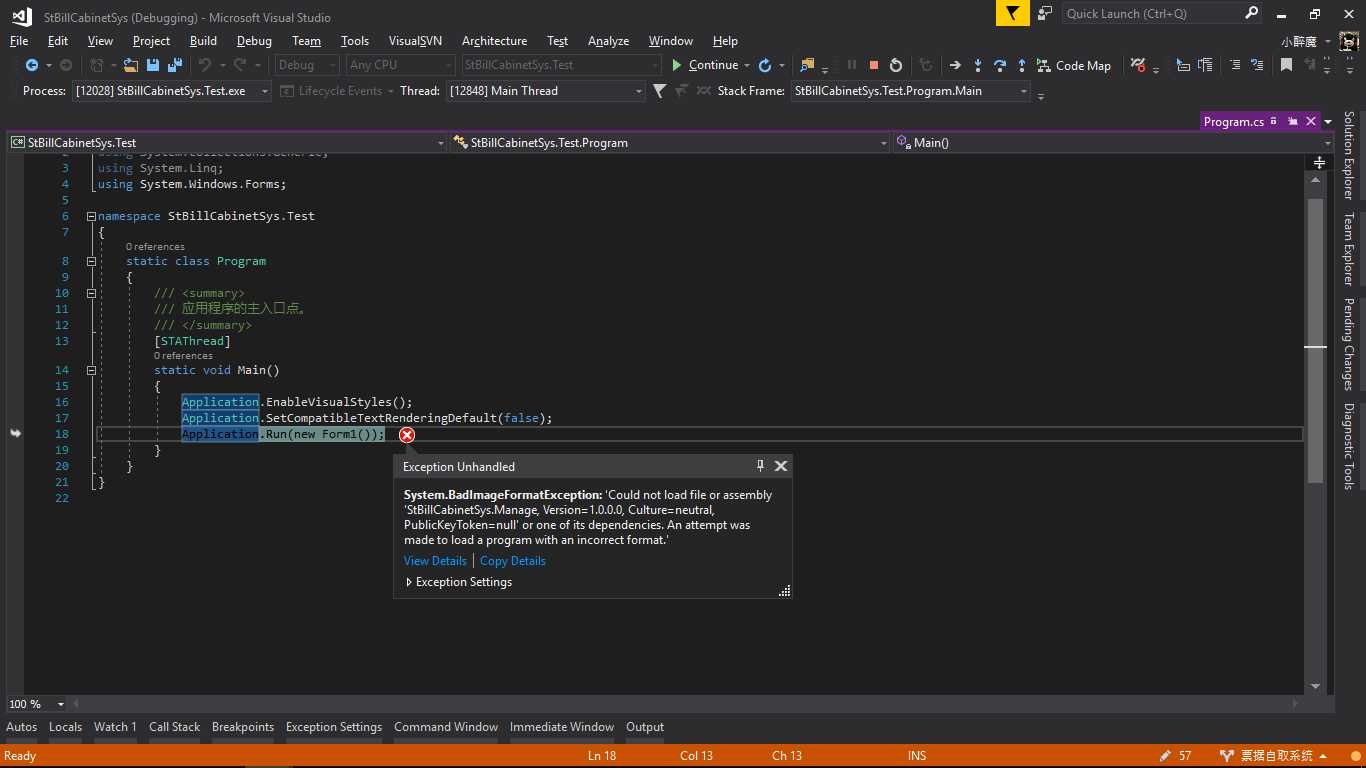Click the Step Into arrow icon

click(x=977, y=65)
